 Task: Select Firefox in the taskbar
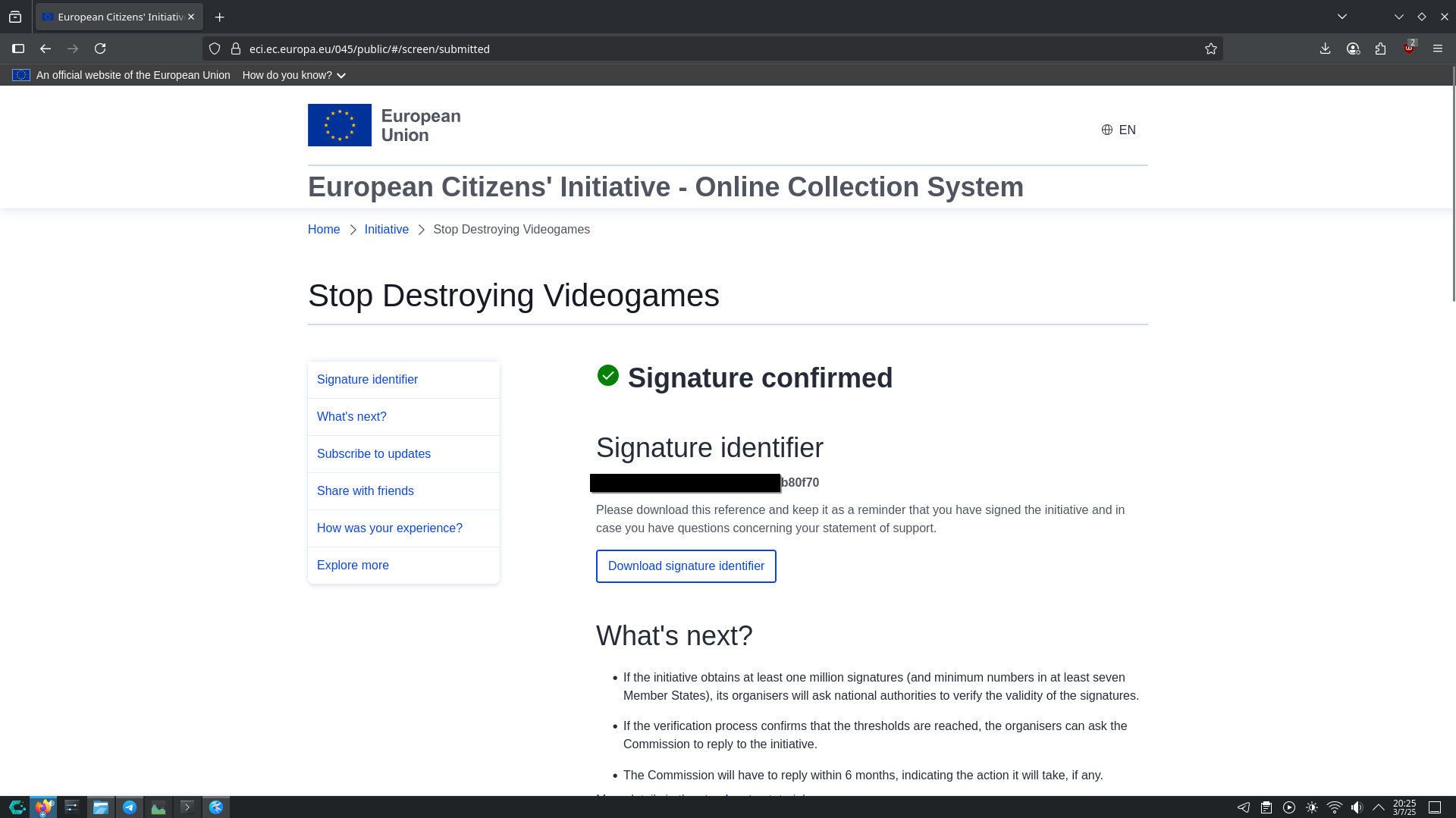43,807
